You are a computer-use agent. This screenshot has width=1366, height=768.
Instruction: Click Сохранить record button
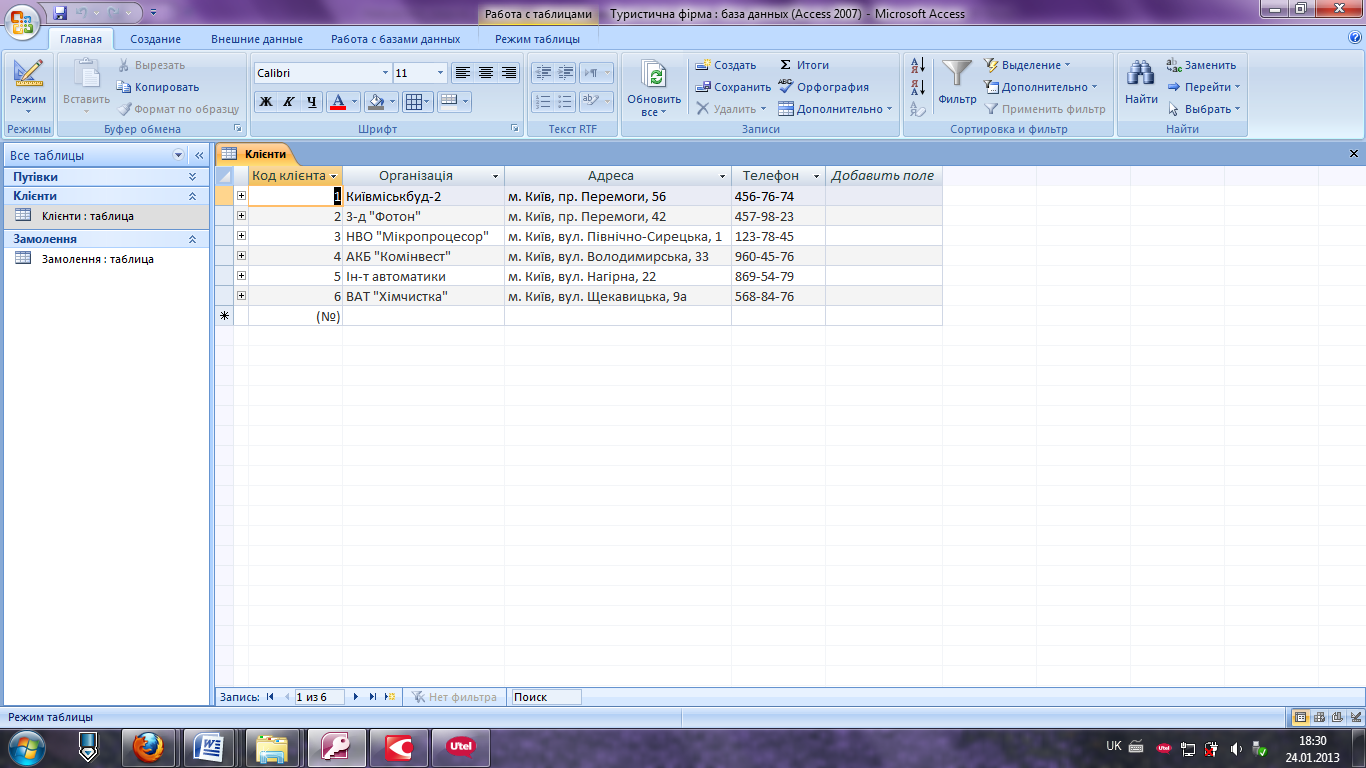click(733, 87)
